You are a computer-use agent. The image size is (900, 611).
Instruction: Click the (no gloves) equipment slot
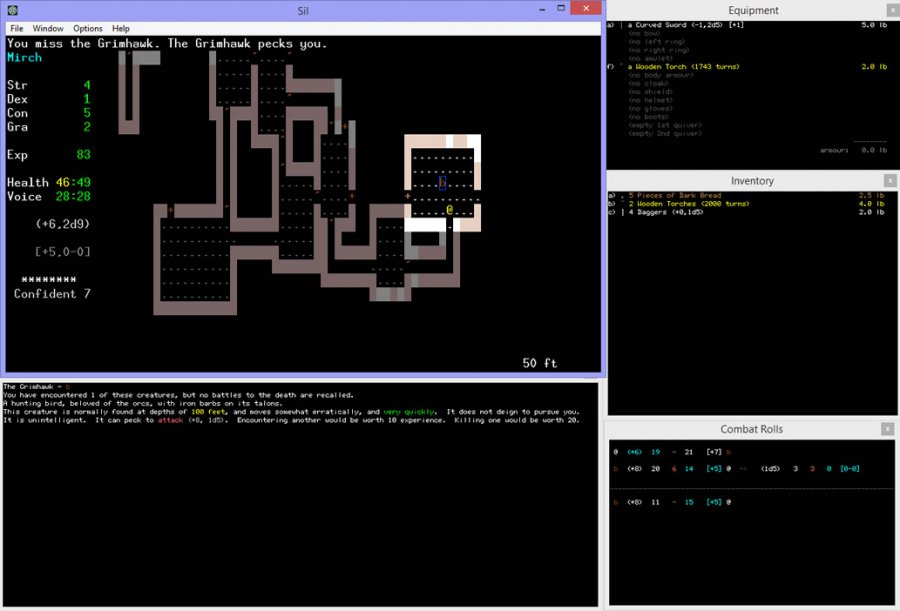pos(650,109)
